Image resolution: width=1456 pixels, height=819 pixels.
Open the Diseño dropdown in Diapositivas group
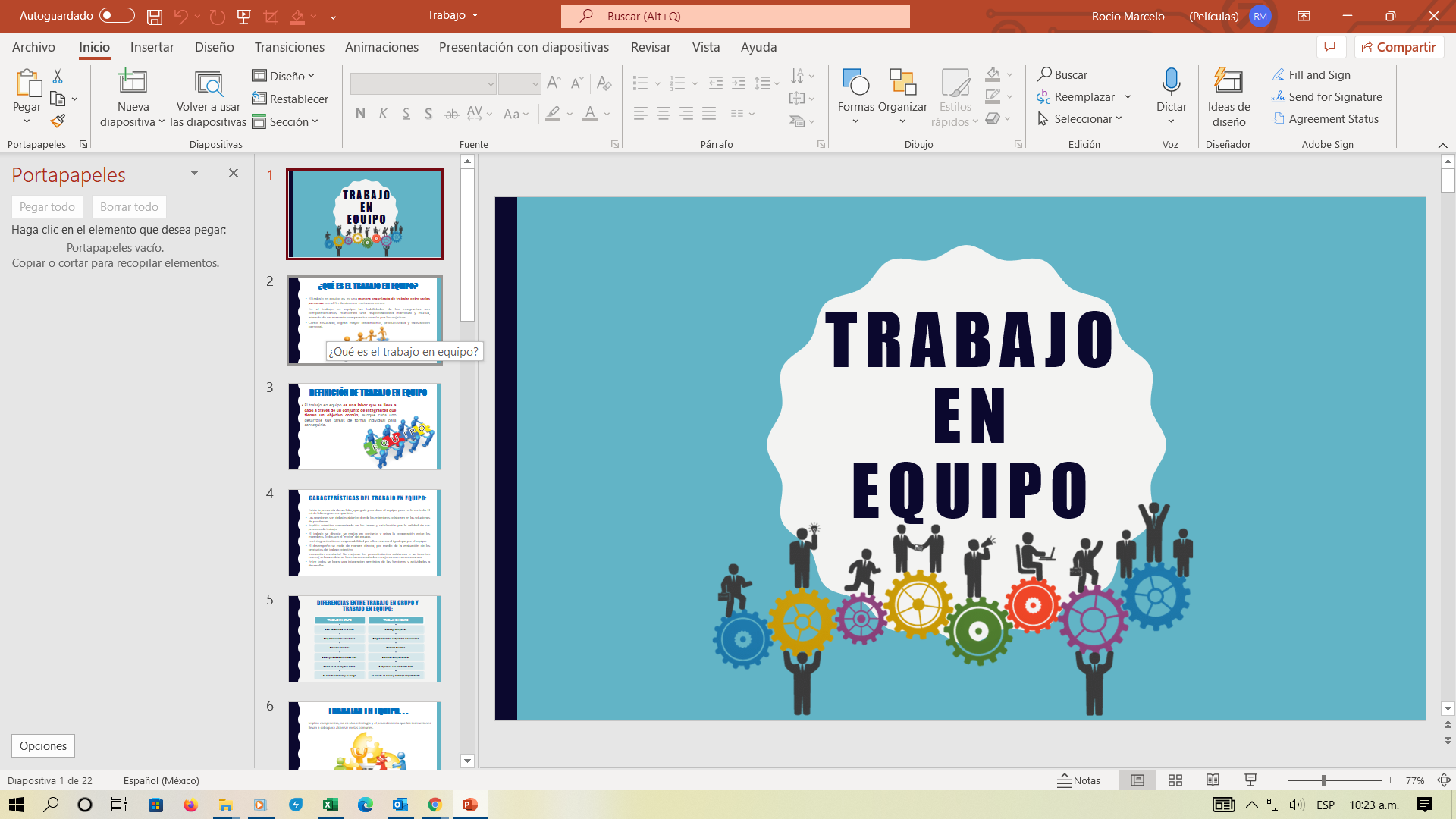click(284, 75)
